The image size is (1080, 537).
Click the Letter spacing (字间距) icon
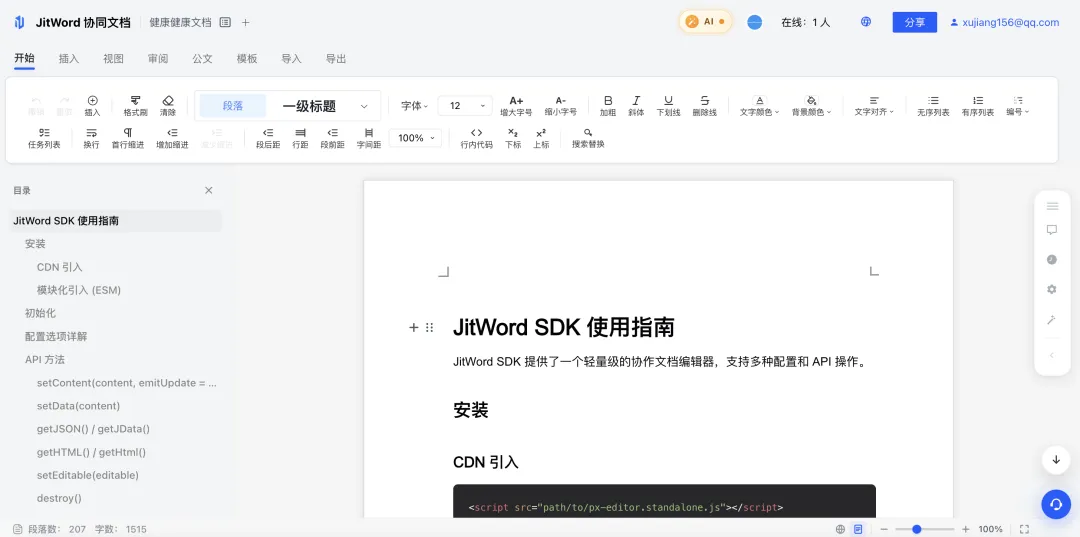[x=368, y=138]
